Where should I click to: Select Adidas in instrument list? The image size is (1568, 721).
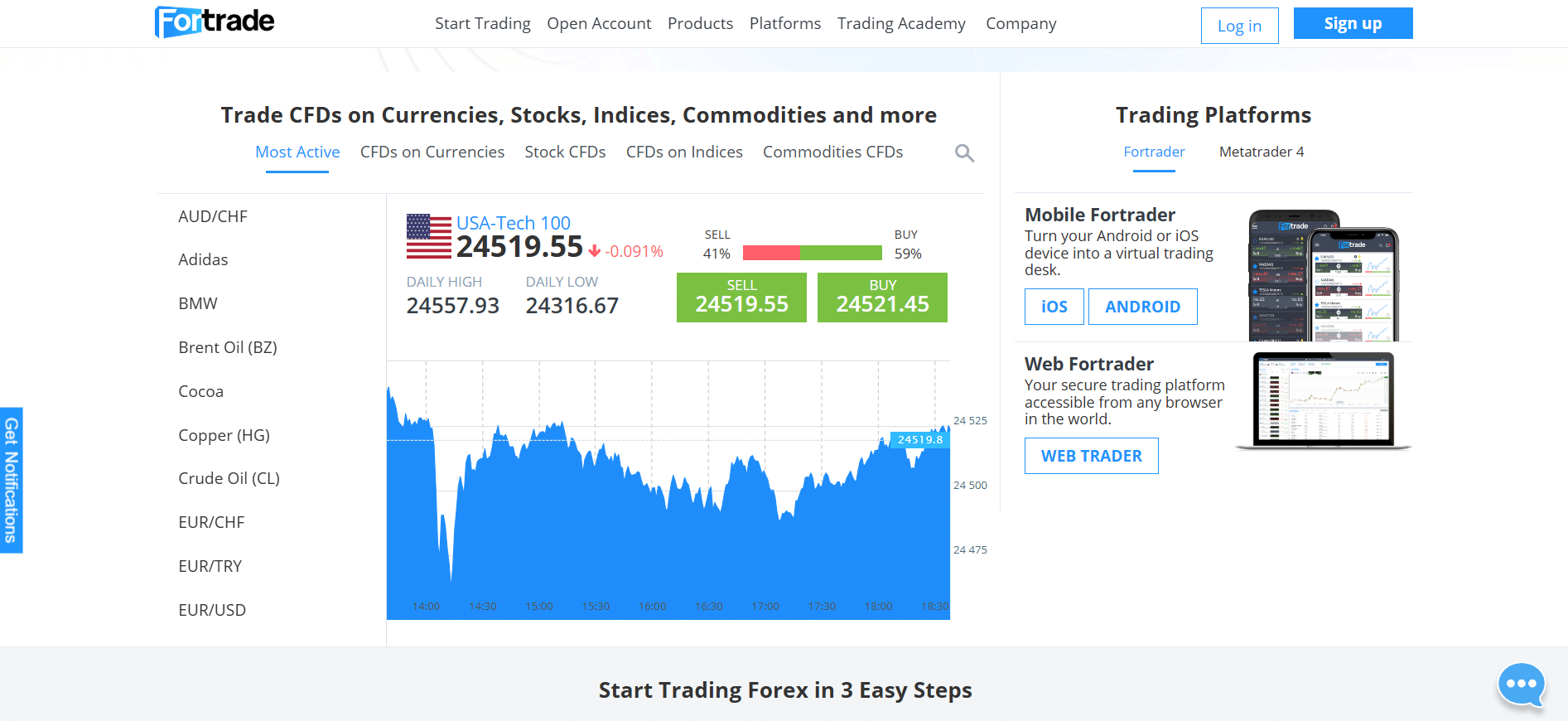pyautogui.click(x=203, y=259)
